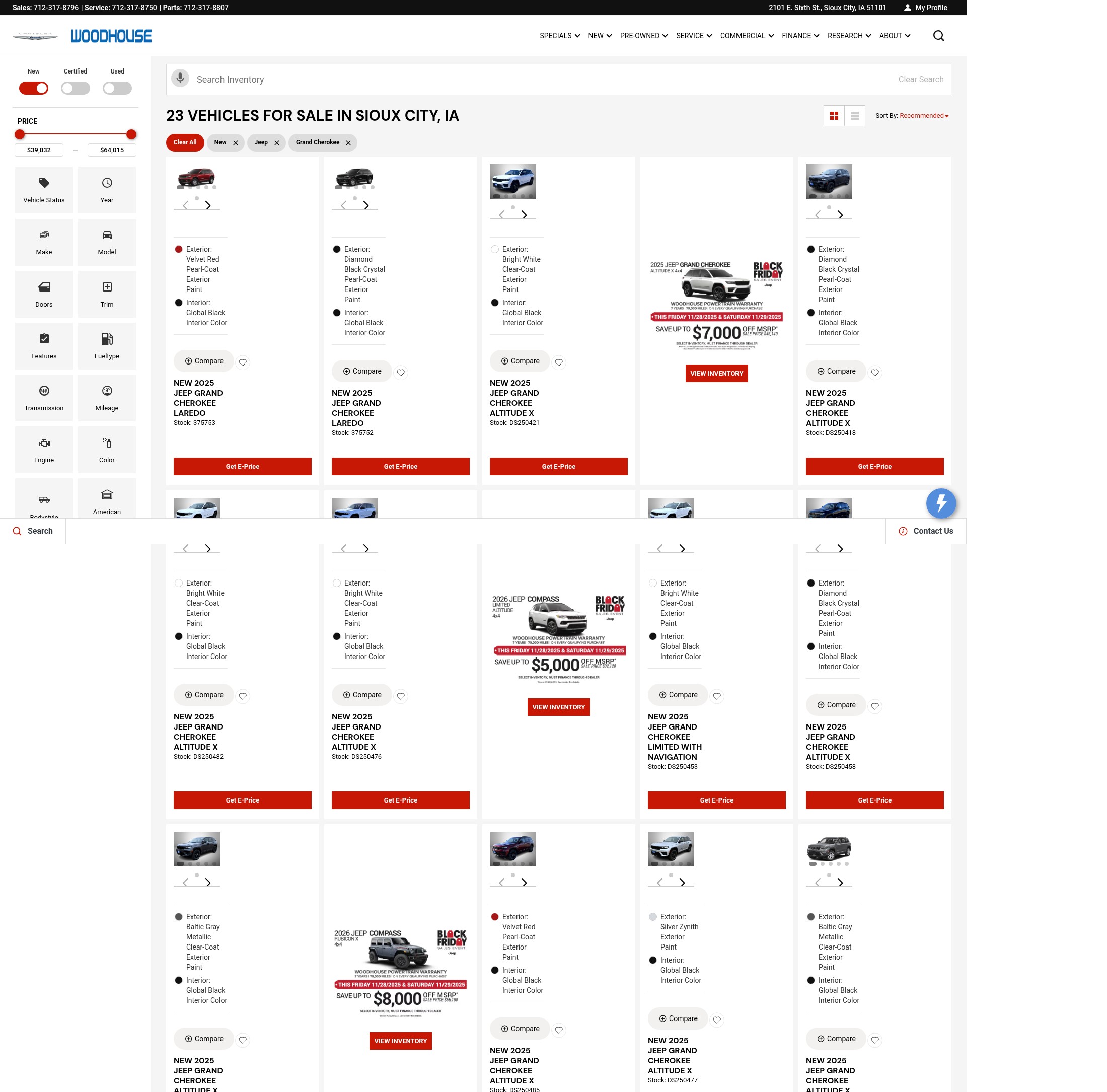The image size is (1107, 1092).
Task: Open the American filter tile
Action: point(107,499)
